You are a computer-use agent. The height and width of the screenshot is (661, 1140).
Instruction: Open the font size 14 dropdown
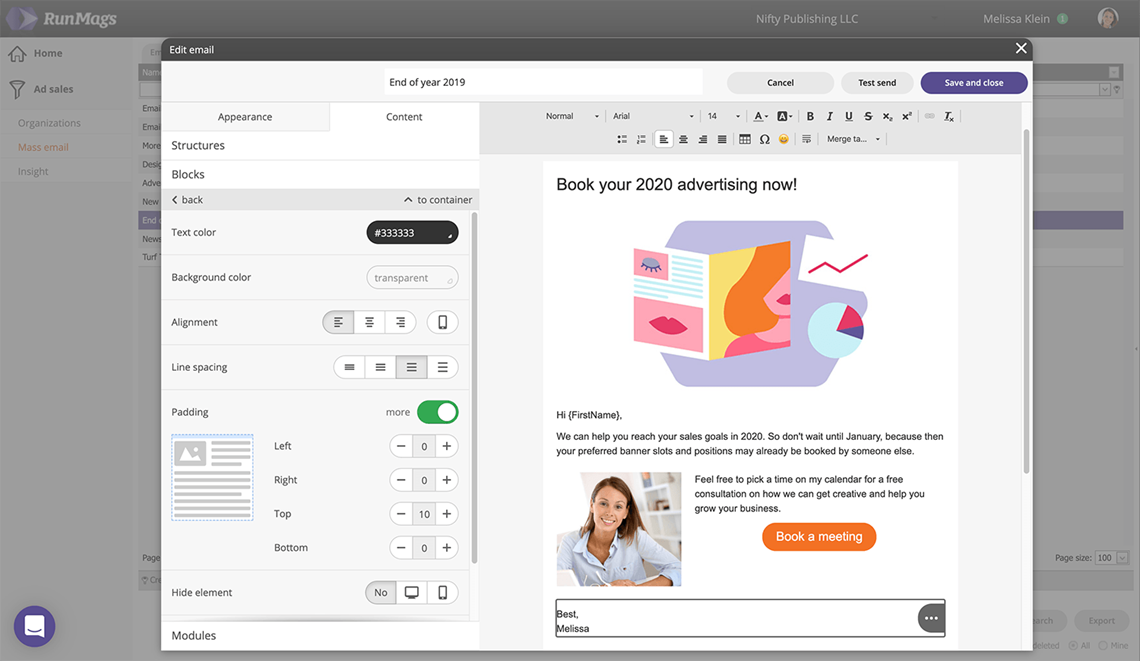(723, 116)
